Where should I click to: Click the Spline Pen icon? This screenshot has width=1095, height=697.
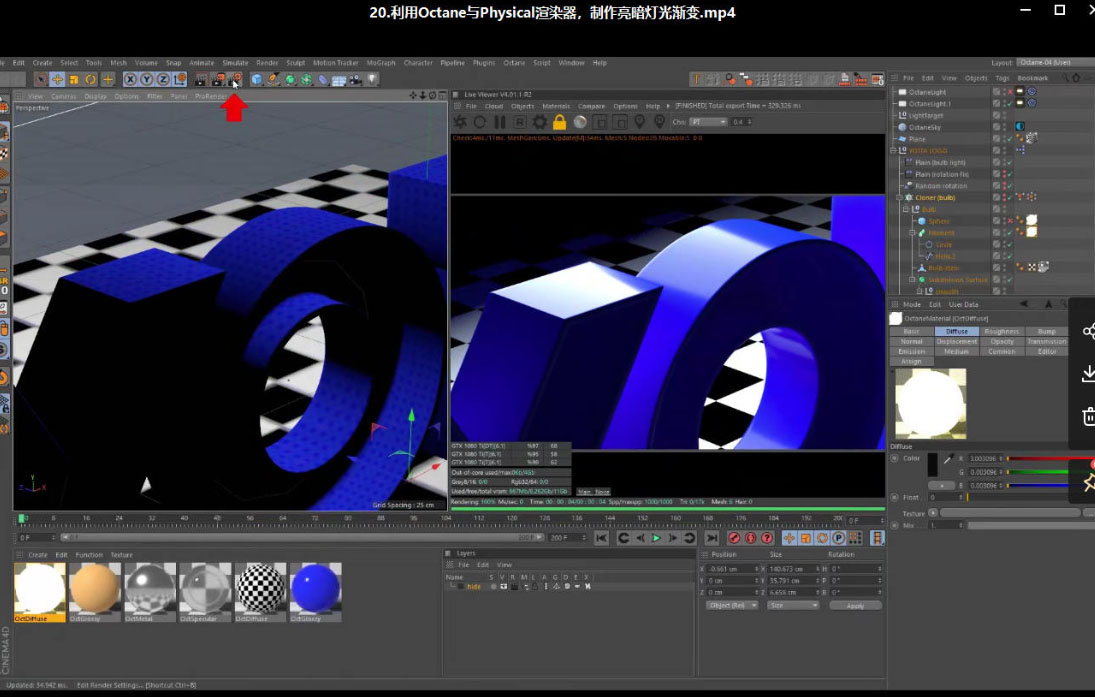pos(274,80)
